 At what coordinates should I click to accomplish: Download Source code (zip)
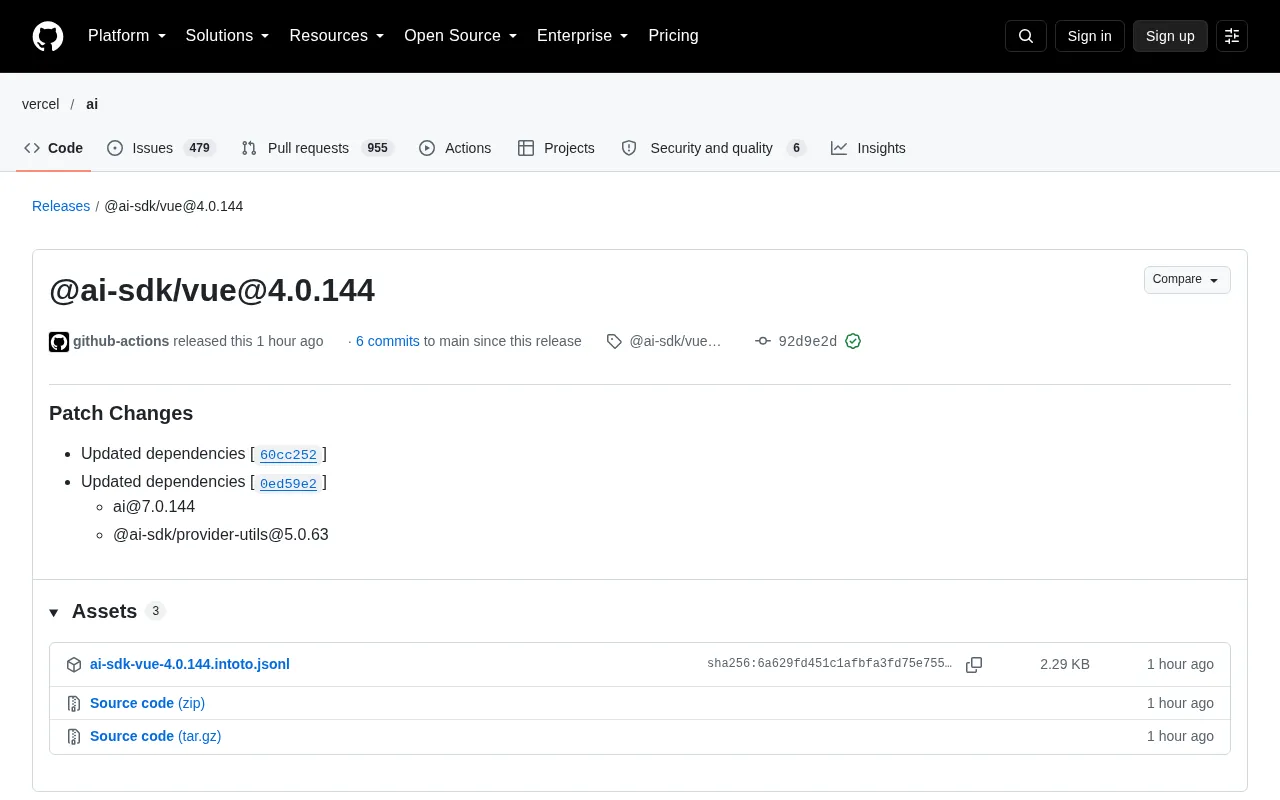point(147,703)
